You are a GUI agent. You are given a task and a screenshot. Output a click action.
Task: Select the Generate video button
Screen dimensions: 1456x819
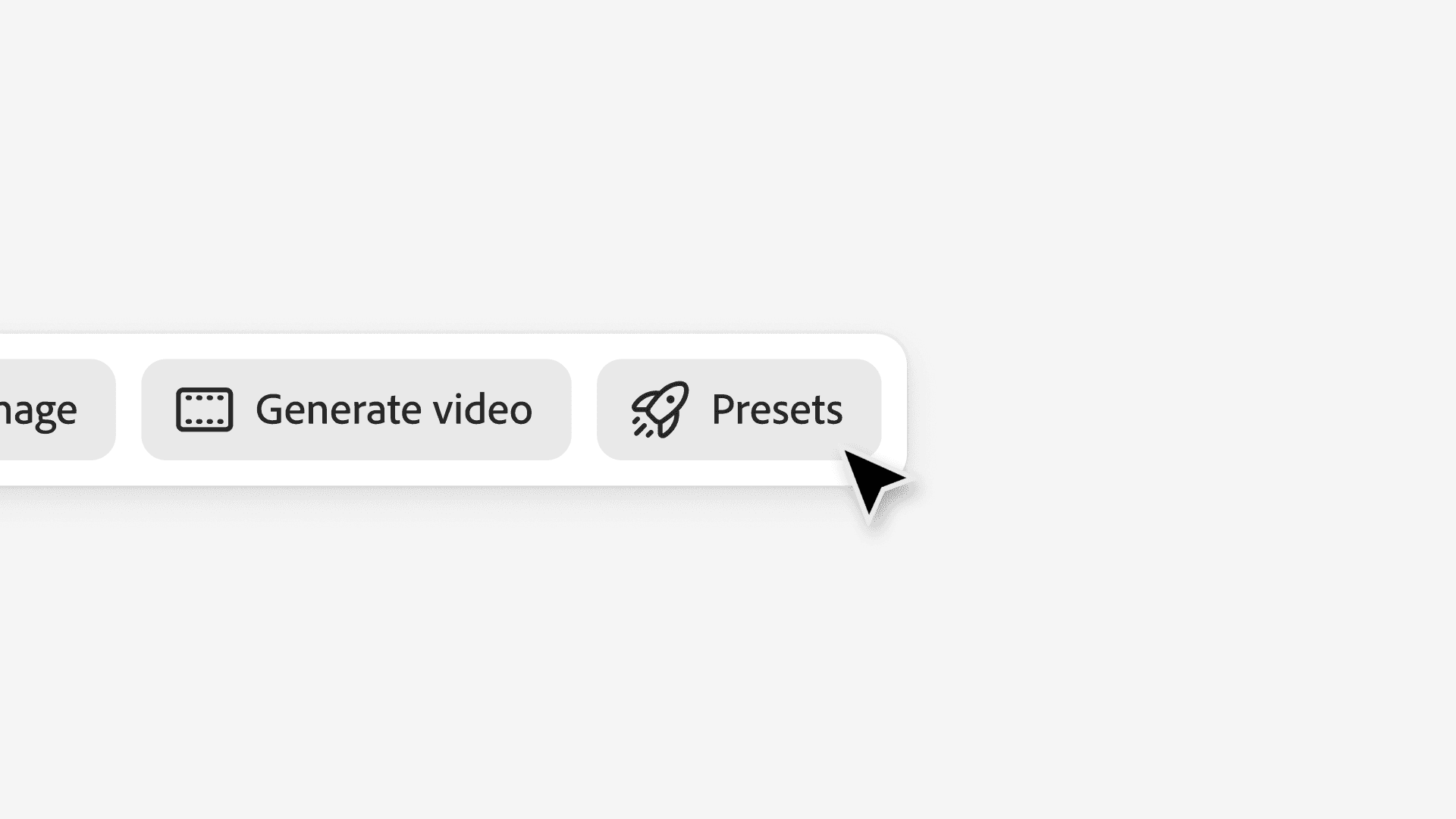(356, 409)
